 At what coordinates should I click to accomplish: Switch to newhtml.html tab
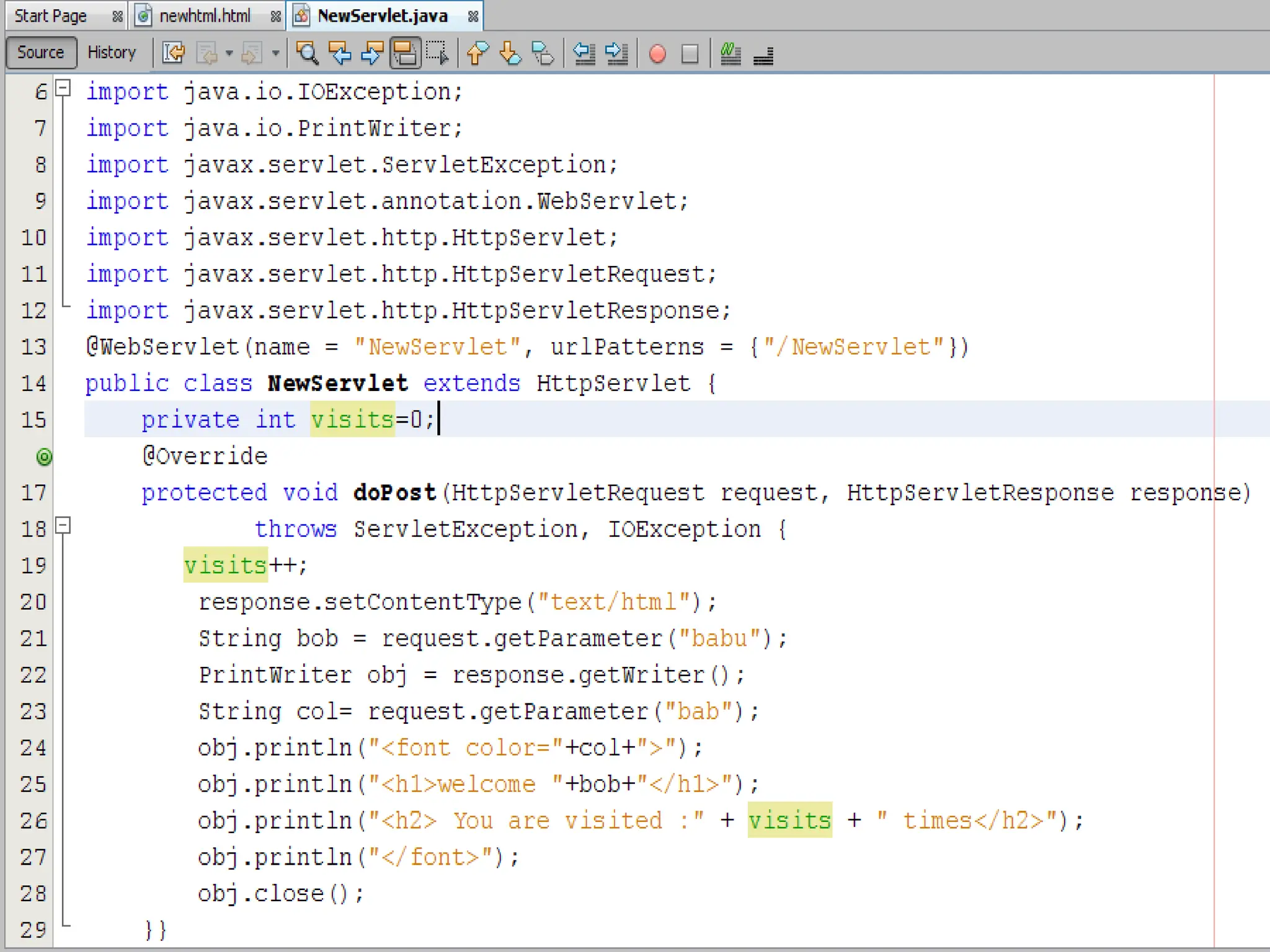[x=205, y=16]
